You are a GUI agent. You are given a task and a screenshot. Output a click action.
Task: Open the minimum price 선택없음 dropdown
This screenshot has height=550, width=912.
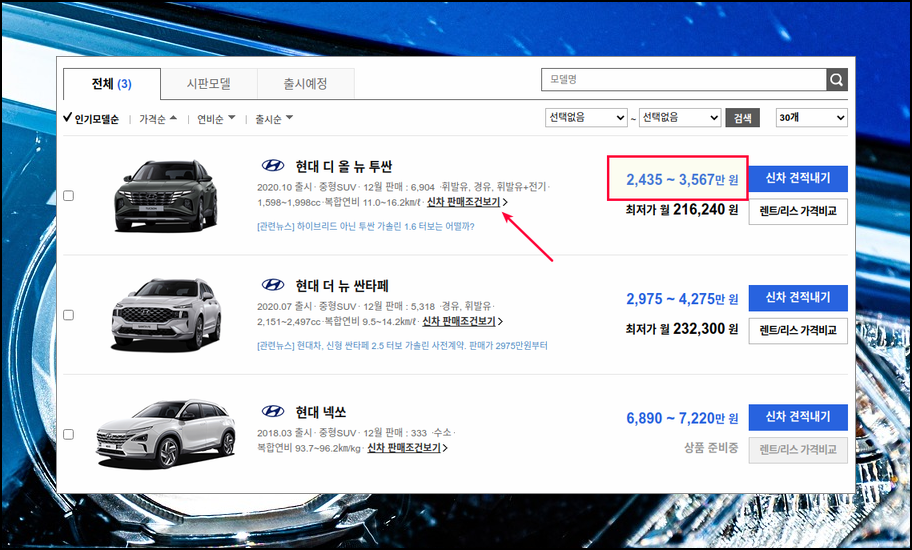[586, 117]
